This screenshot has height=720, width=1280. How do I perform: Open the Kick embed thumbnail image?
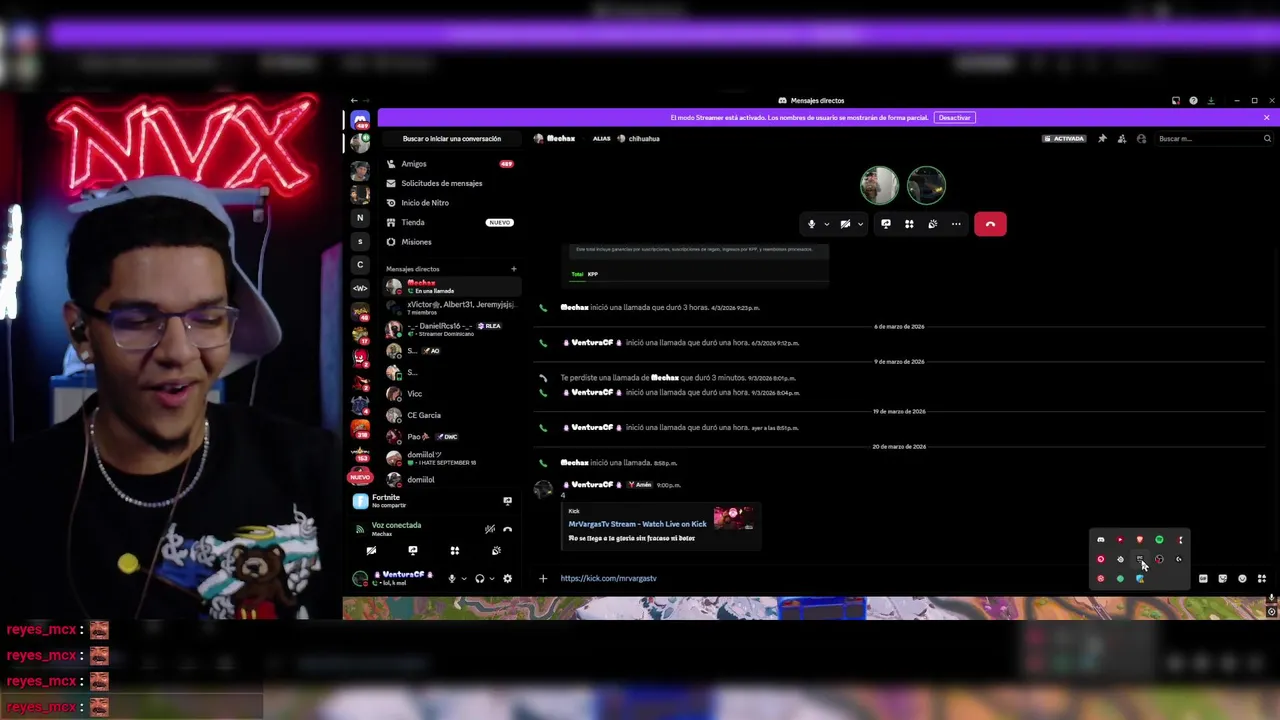[x=733, y=518]
